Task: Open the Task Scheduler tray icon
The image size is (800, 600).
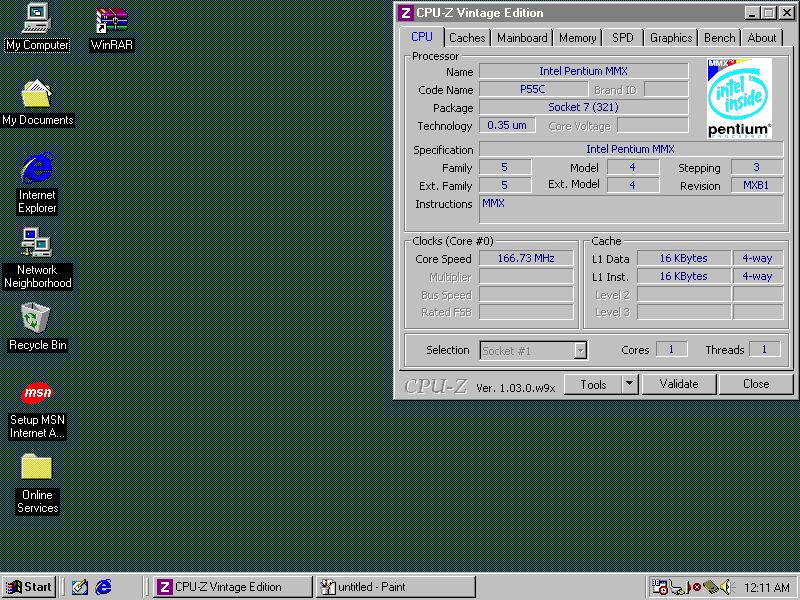Action: tap(660, 587)
